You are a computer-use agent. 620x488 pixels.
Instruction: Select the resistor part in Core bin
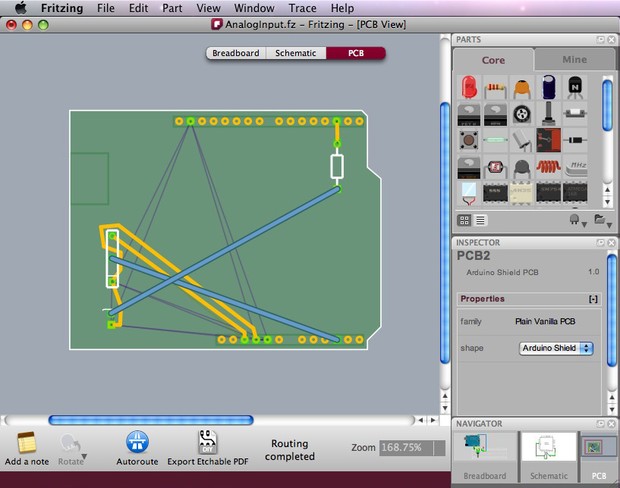click(495, 89)
